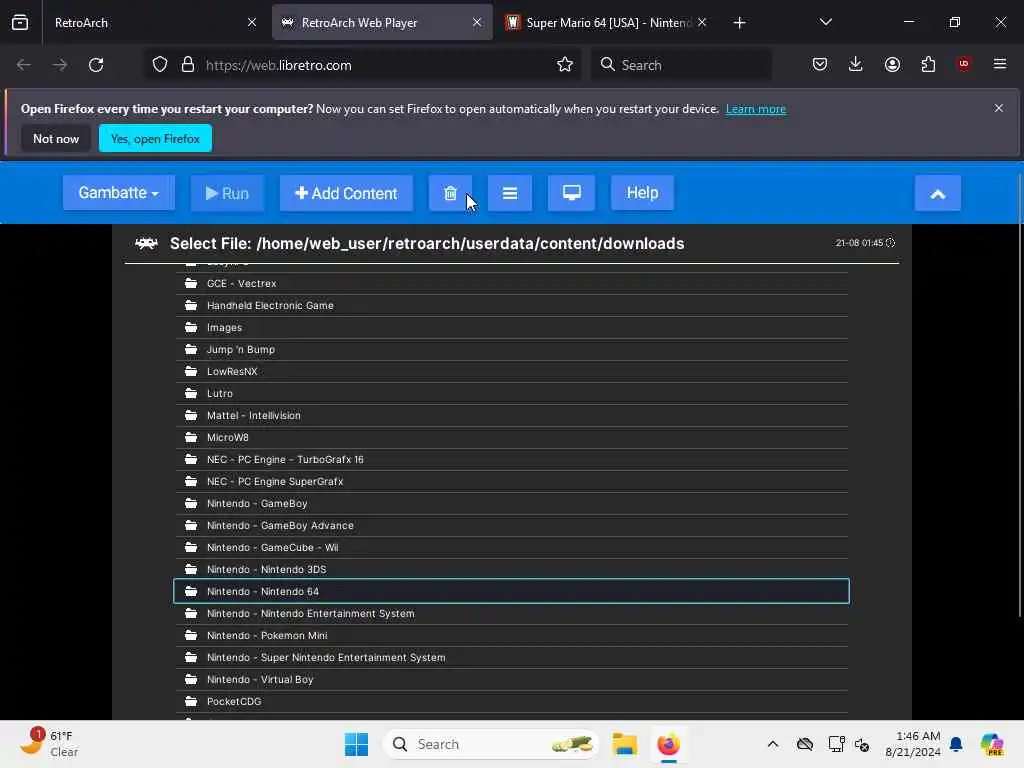Open the Nintendo - Virtual Boy folder
1024x768 pixels.
(511, 680)
